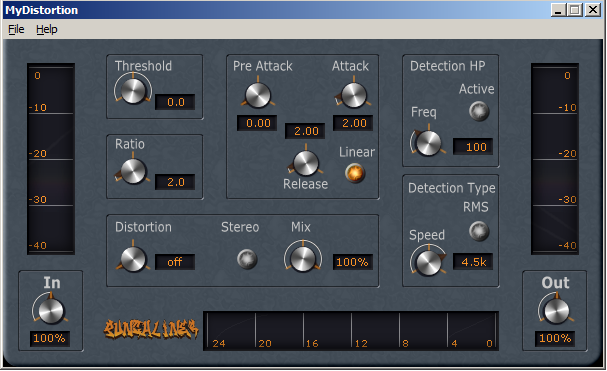Open the File menu
Image resolution: width=607 pixels, height=371 pixels.
pos(16,29)
